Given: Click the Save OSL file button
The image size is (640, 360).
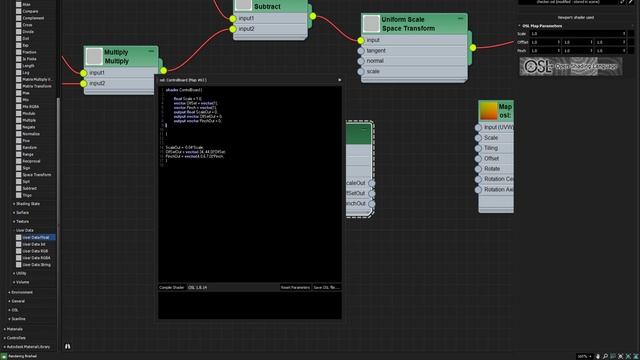Looking at the screenshot, I should [327, 288].
